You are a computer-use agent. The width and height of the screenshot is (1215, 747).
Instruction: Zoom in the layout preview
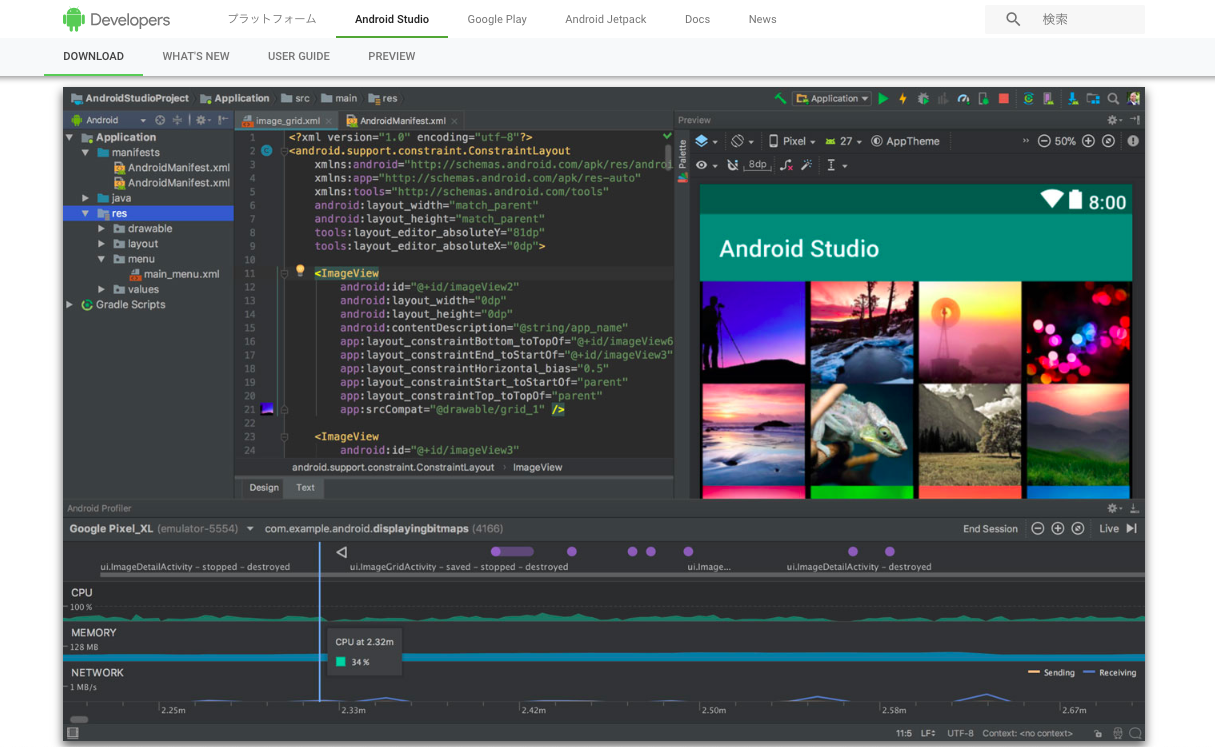click(1088, 141)
